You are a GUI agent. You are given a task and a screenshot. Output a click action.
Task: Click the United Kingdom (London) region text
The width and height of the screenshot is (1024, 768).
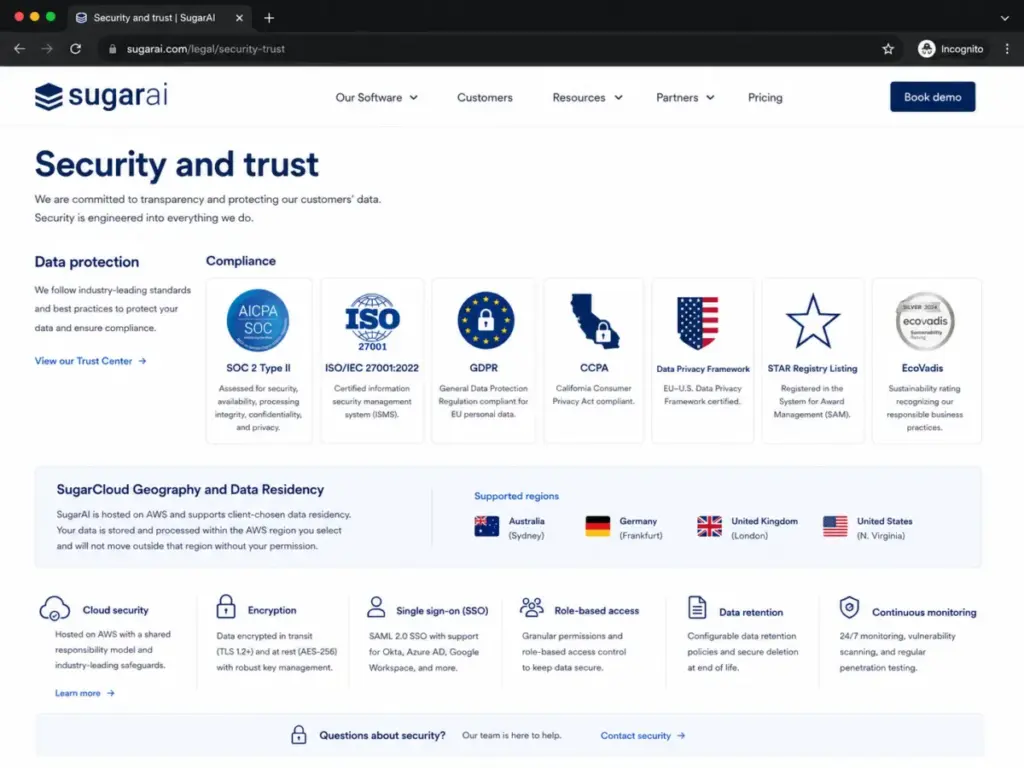(764, 528)
